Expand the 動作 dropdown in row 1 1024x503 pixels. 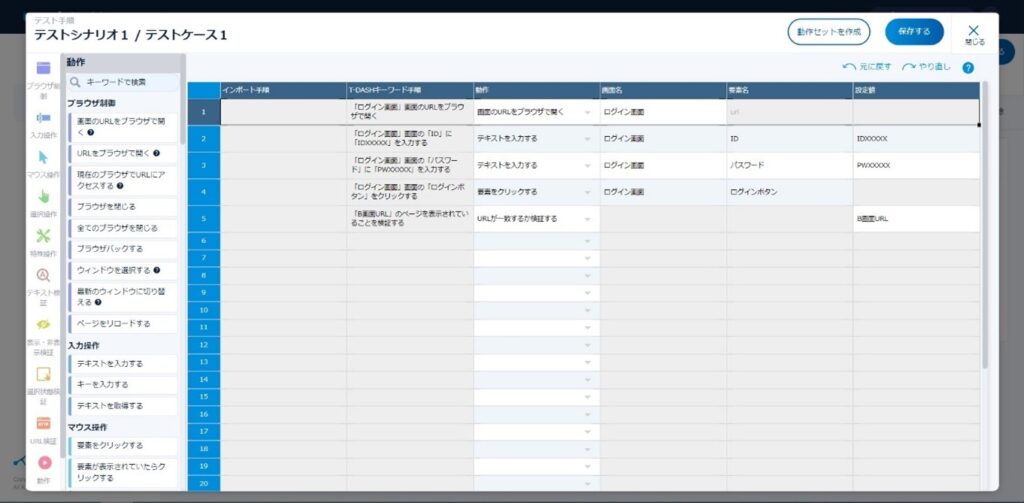pos(587,112)
